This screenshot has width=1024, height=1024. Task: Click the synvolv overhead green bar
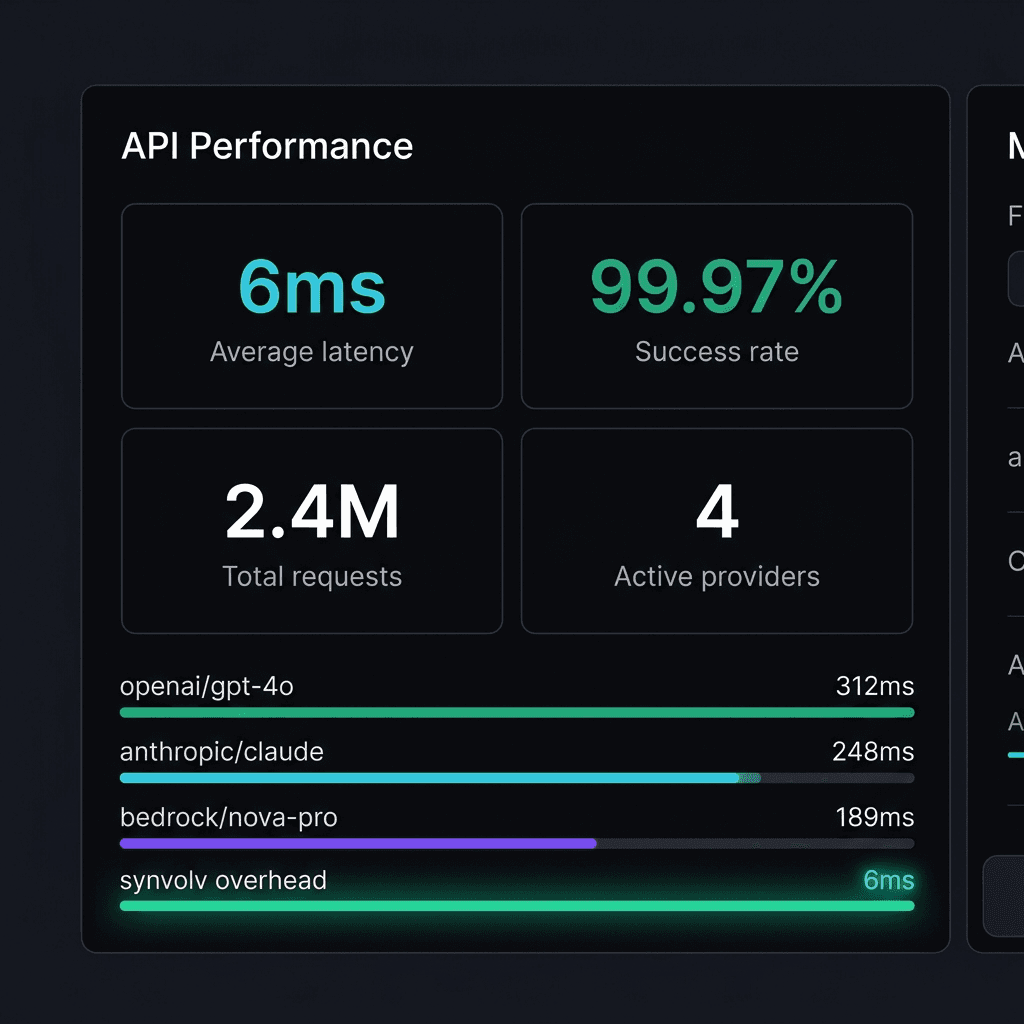(x=517, y=906)
